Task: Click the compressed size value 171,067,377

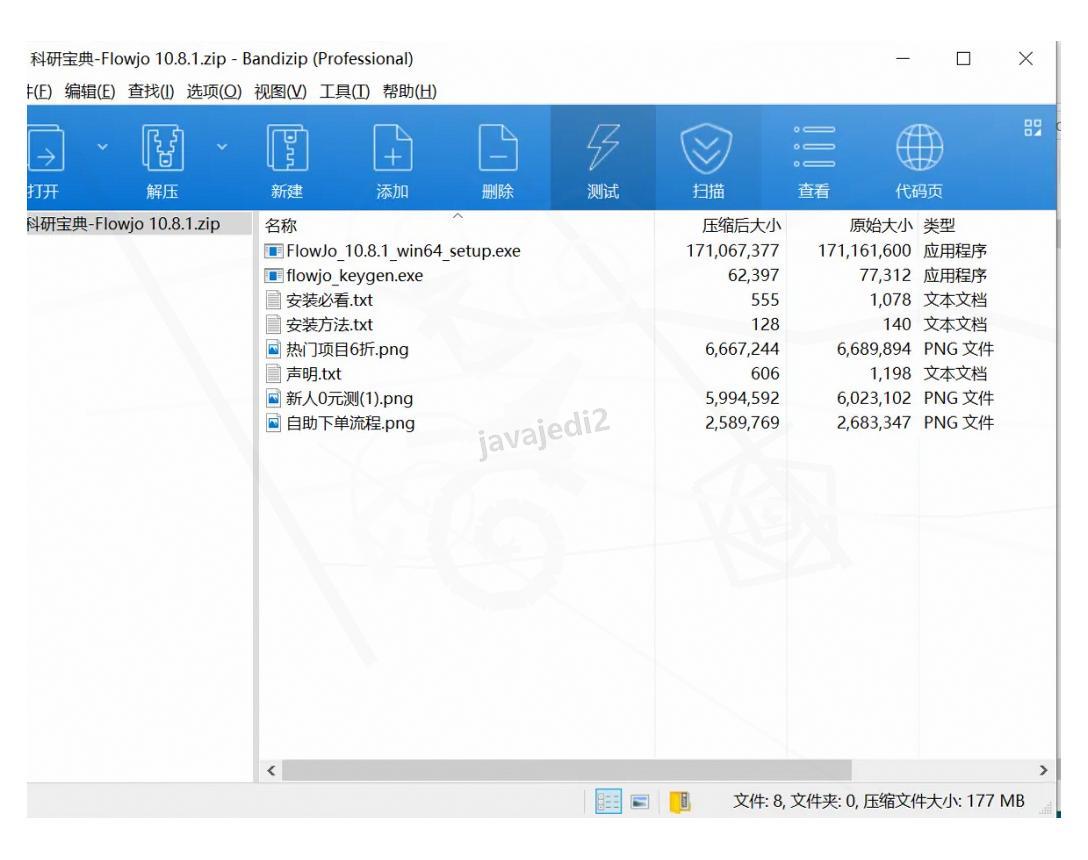Action: coord(733,251)
